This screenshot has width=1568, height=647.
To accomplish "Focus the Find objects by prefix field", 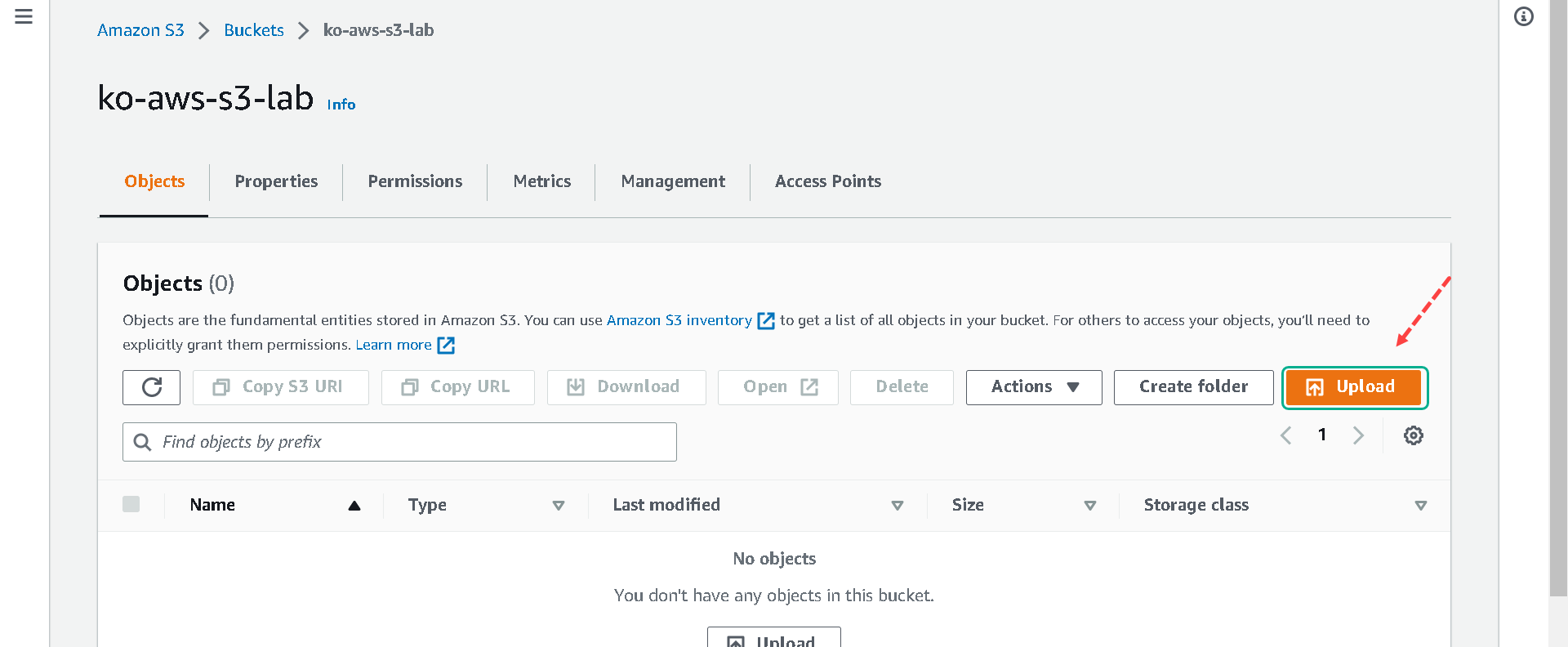I will pyautogui.click(x=399, y=442).
